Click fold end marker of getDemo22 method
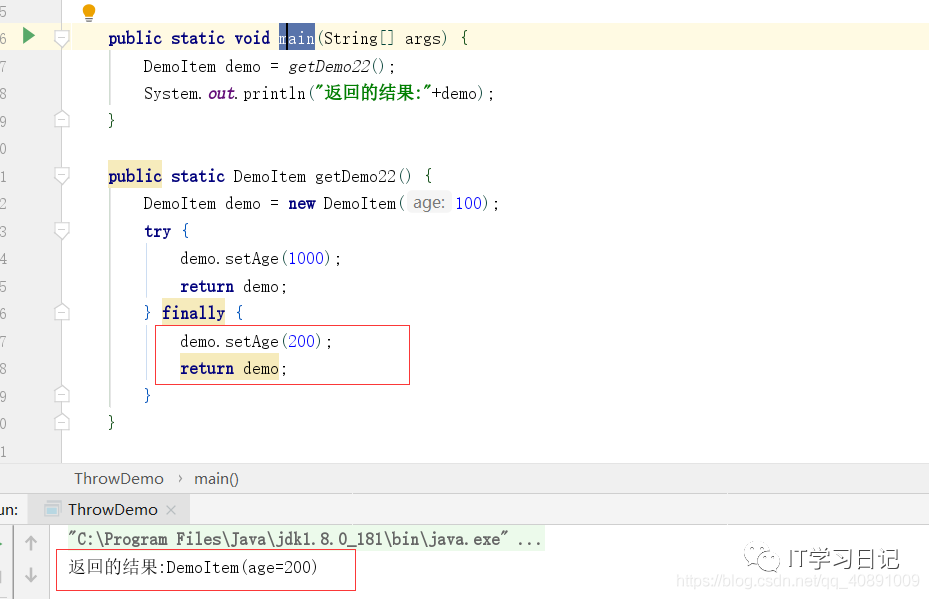Image resolution: width=929 pixels, height=599 pixels. (62, 422)
